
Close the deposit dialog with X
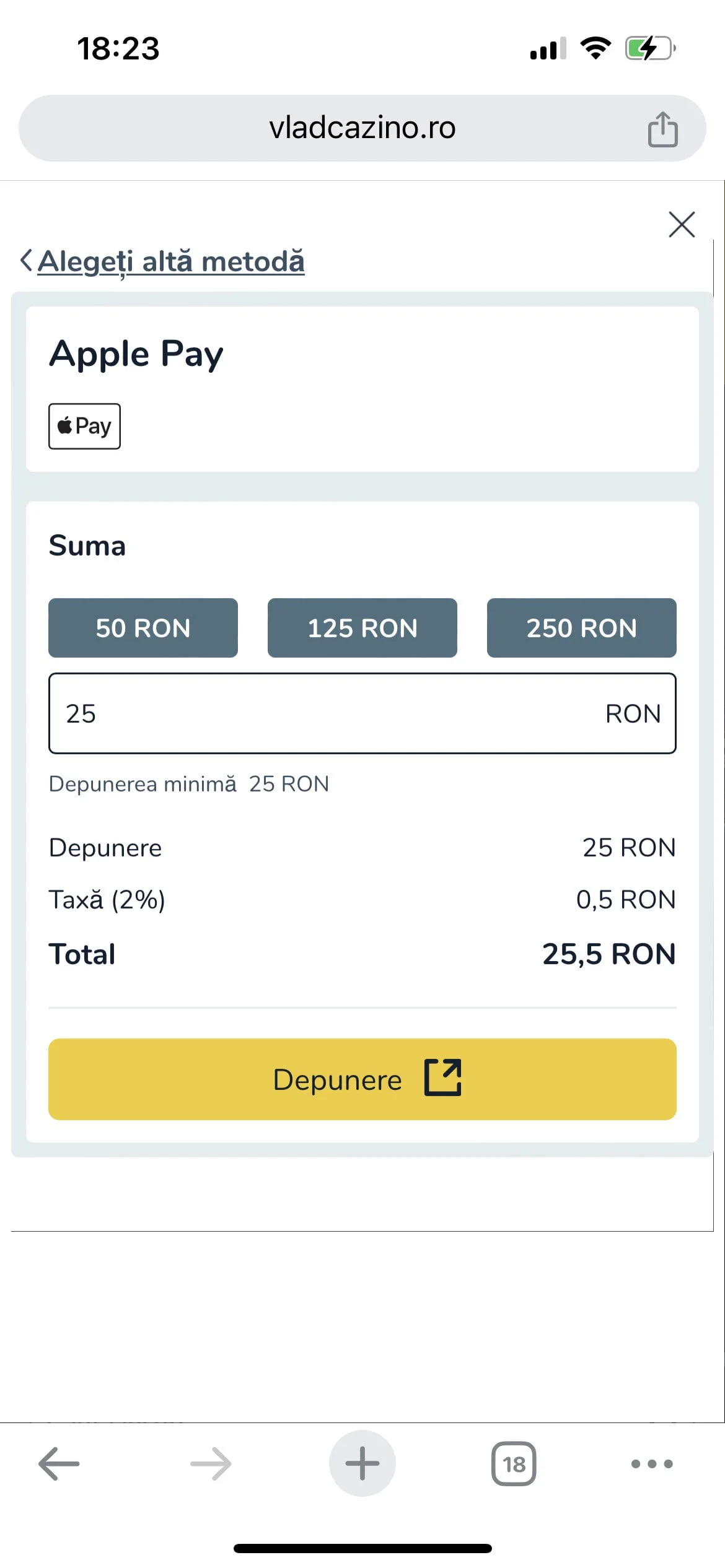pos(682,224)
